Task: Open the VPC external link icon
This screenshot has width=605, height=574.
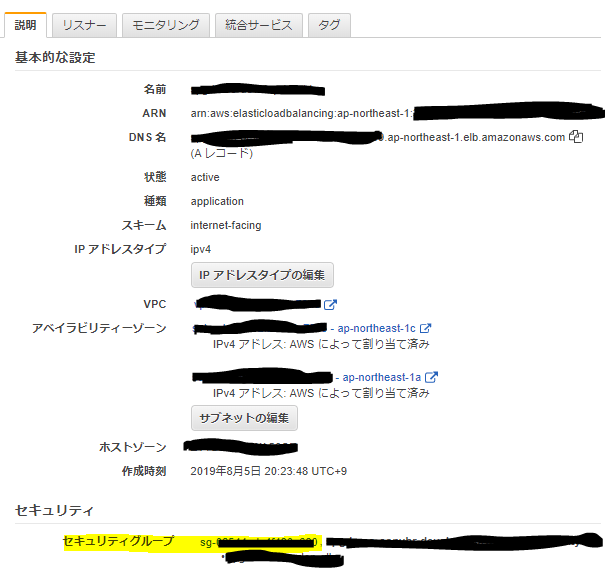Action: [x=330, y=304]
